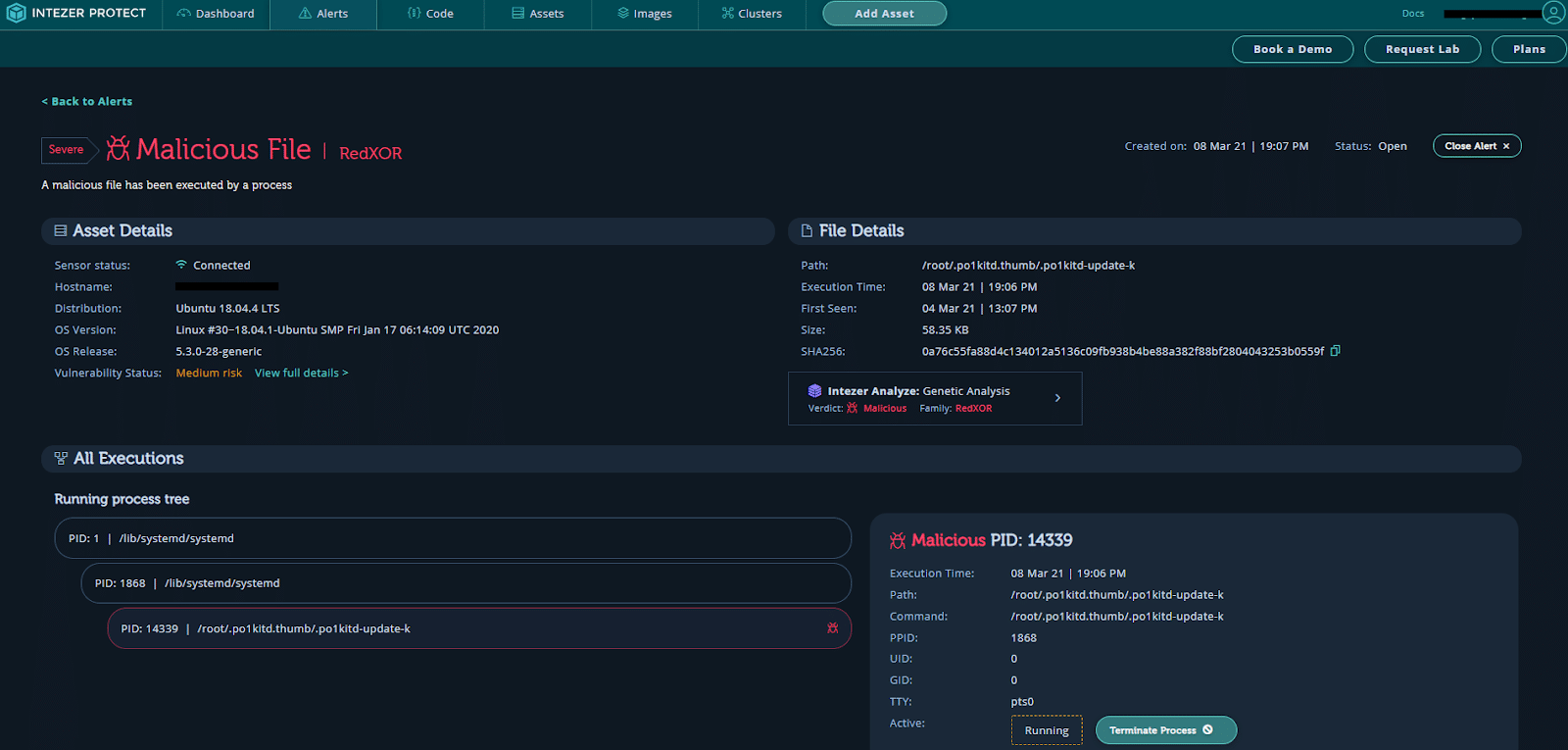Screen dimensions: 1568x750
Task: Click the Request Lab button
Action: pos(1422,49)
